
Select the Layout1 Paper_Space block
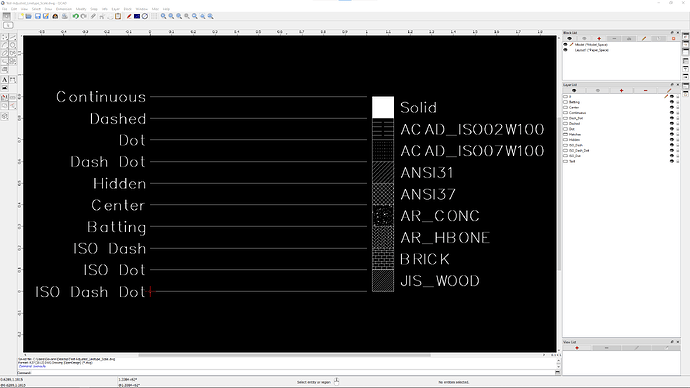pos(591,50)
